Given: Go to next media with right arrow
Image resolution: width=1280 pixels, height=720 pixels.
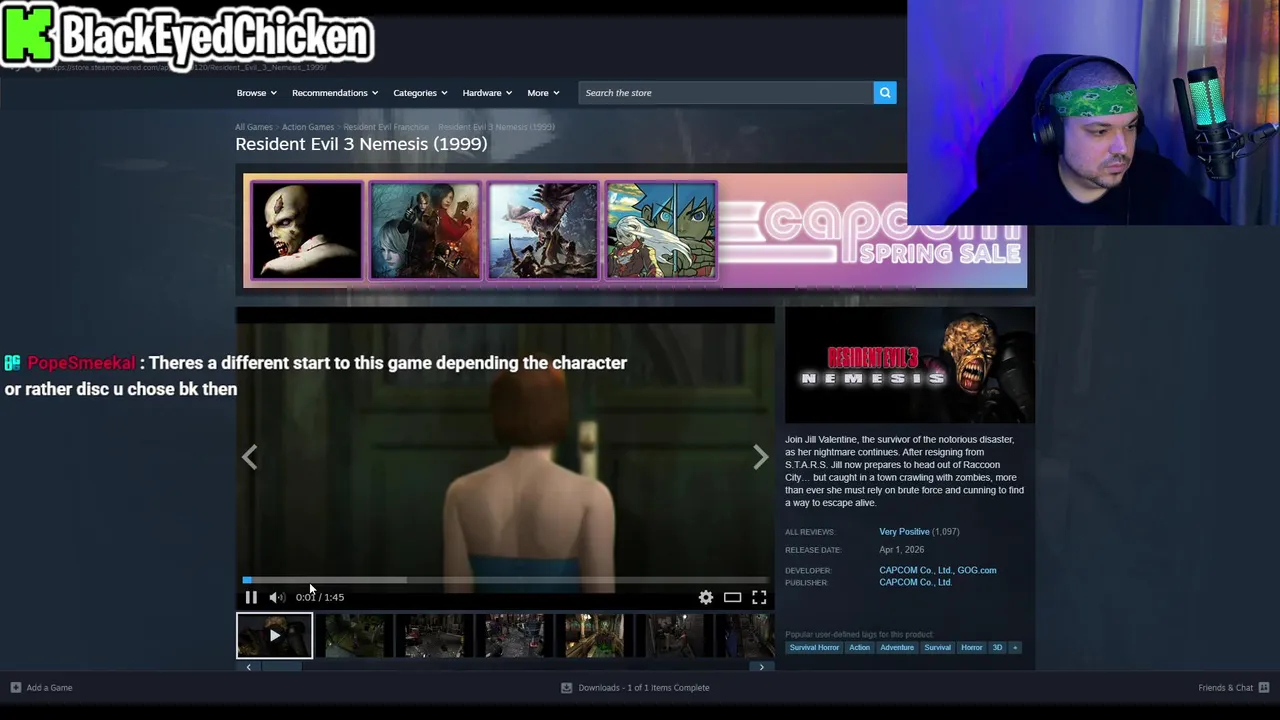Looking at the screenshot, I should [x=760, y=457].
